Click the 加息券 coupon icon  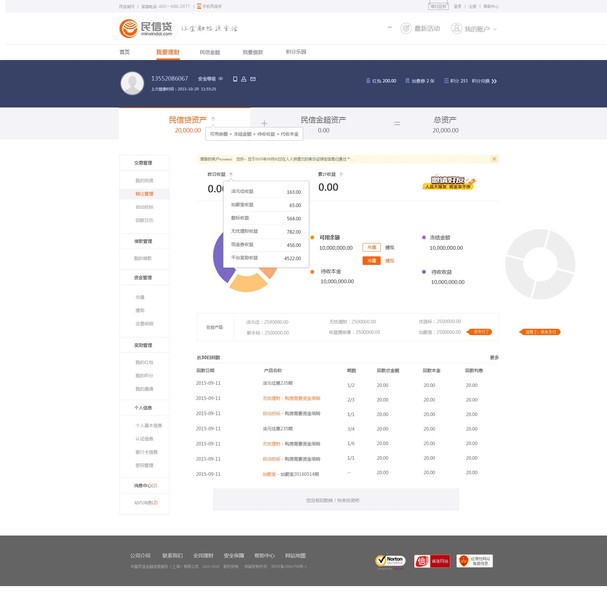point(407,81)
